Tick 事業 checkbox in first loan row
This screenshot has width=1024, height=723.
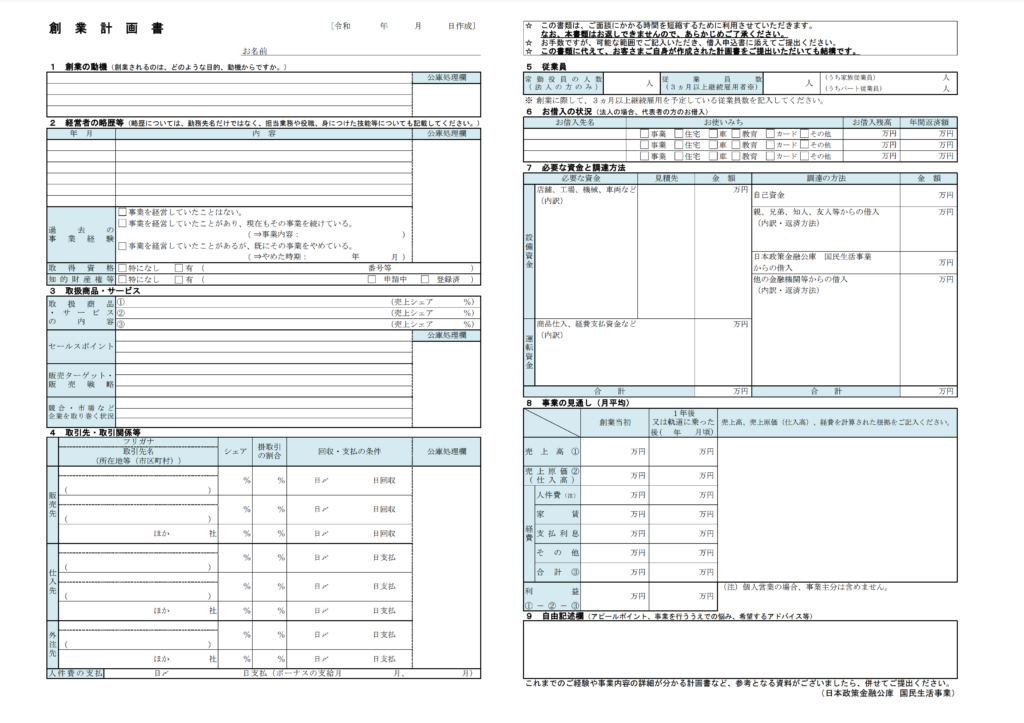point(645,133)
